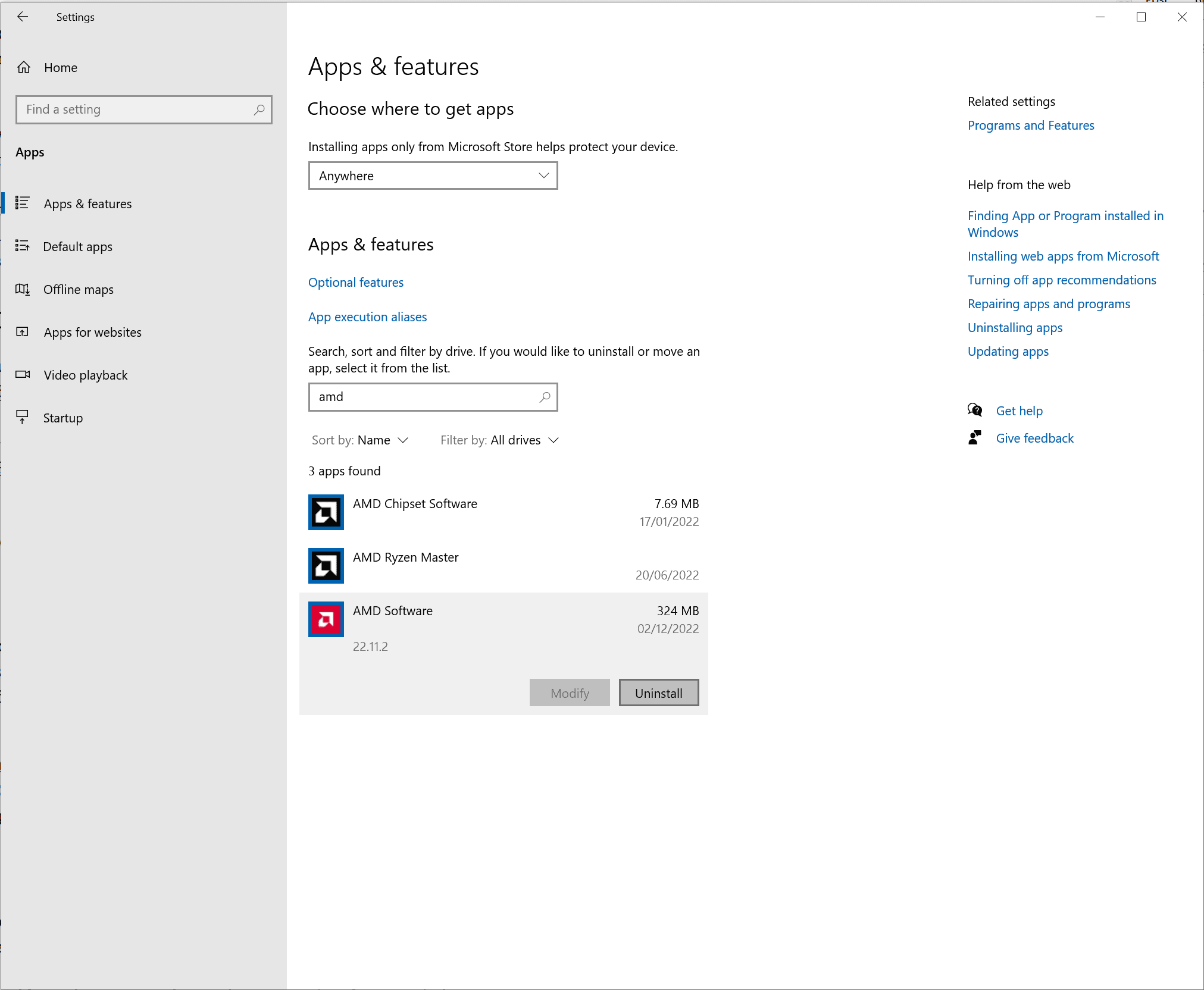The image size is (1204, 990).
Task: Select Default apps in the sidebar
Action: [x=77, y=246]
